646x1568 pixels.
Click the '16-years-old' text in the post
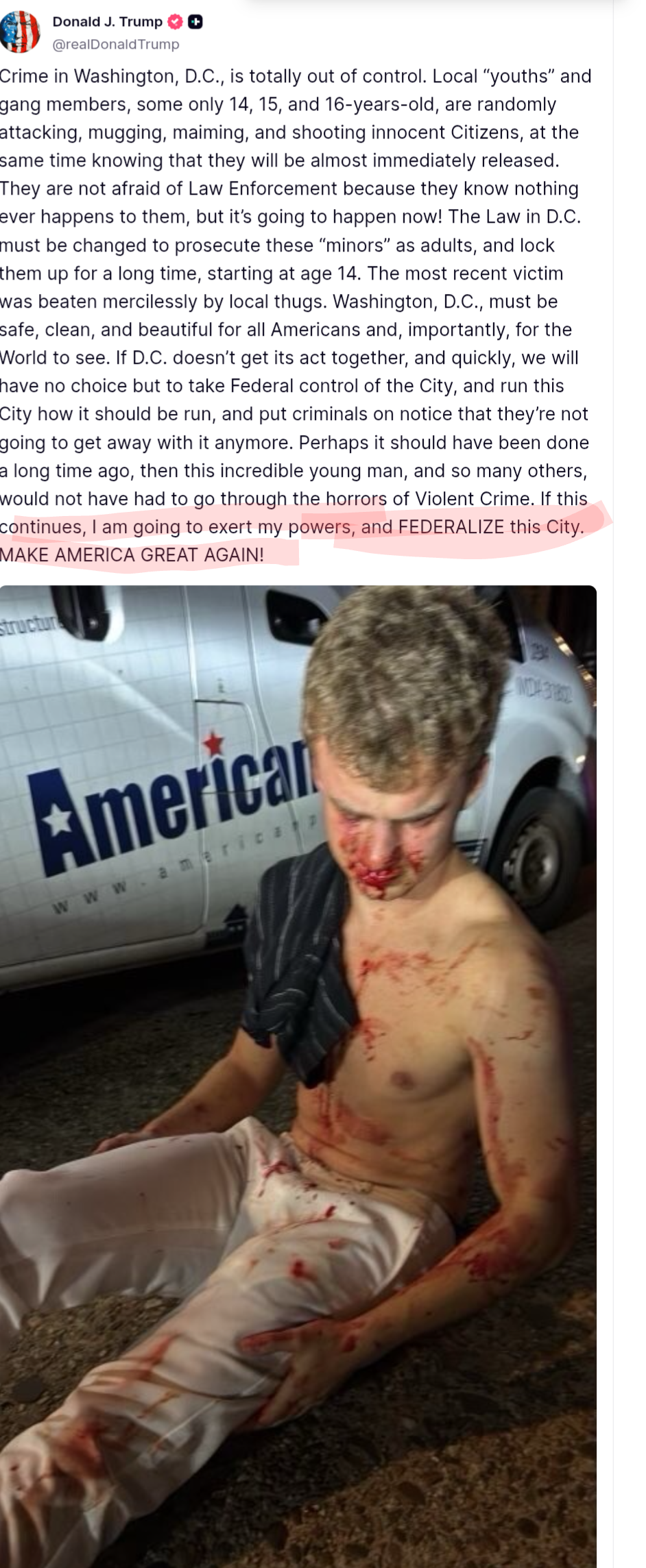(382, 104)
